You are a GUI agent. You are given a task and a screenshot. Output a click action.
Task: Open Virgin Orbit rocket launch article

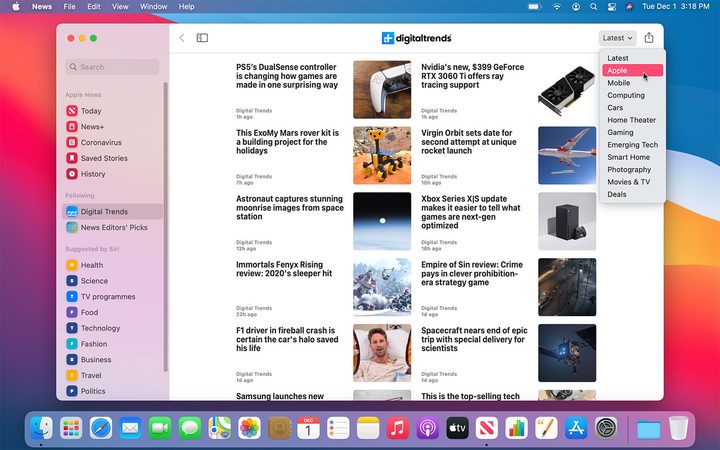pos(468,141)
